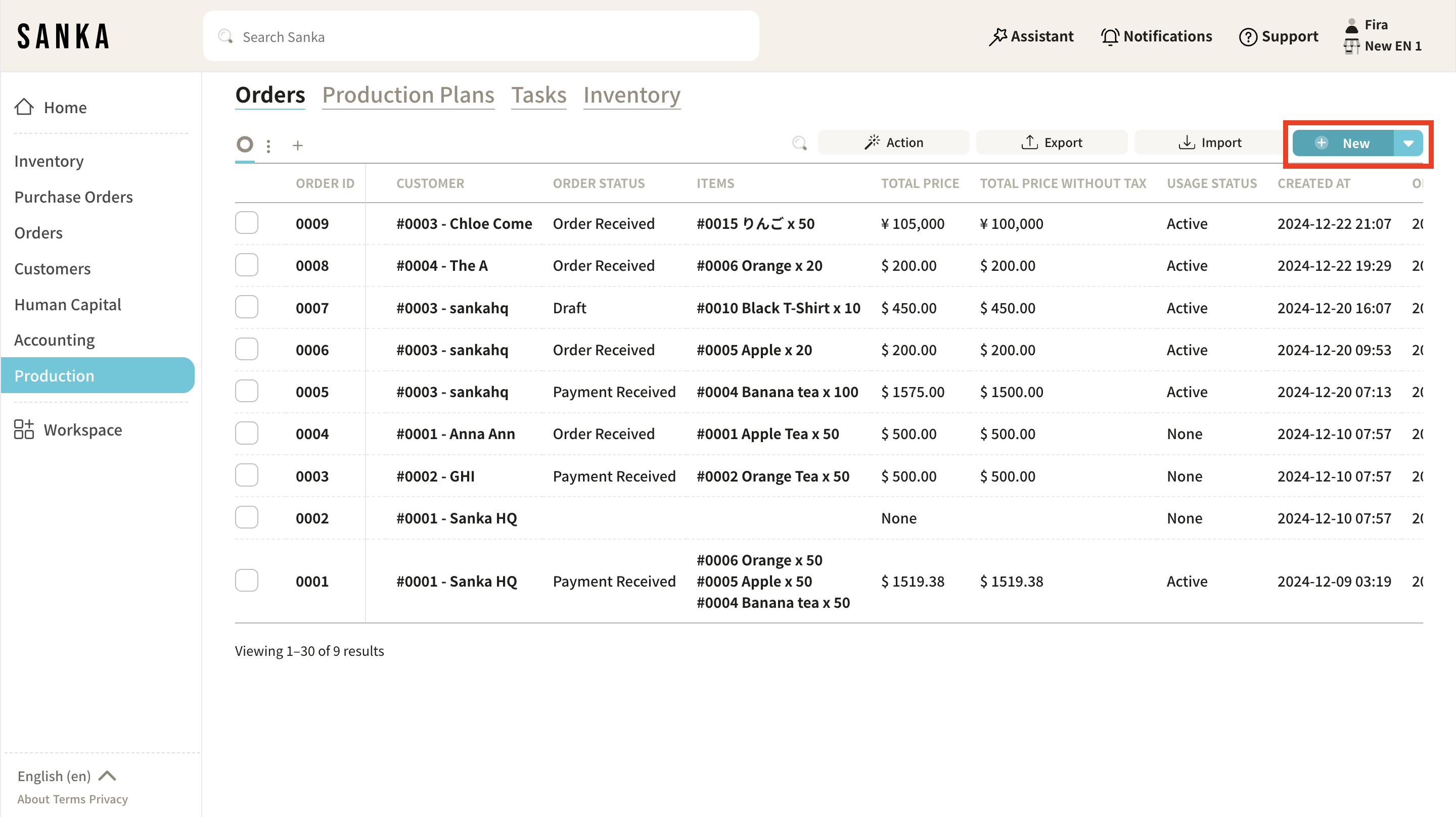Click the plus icon to add view
The width and height of the screenshot is (1456, 817).
[298, 146]
